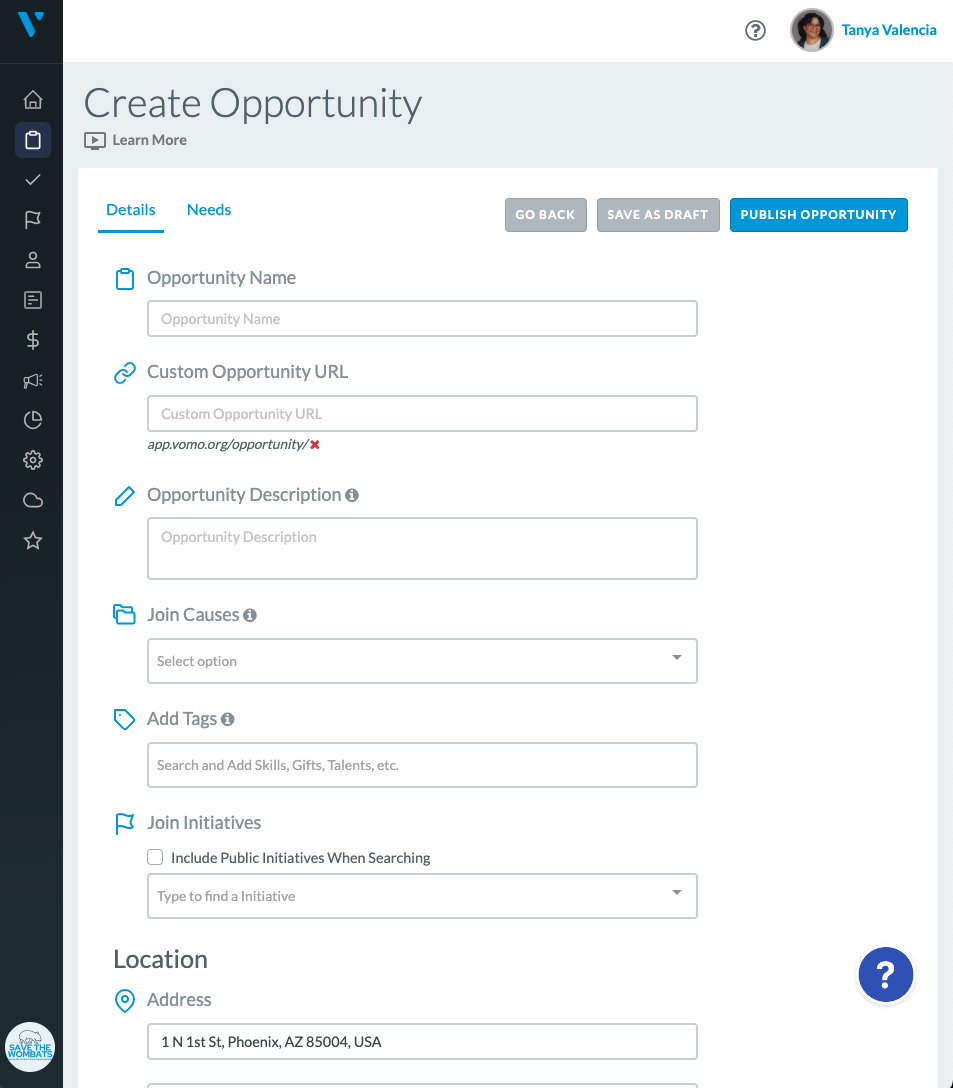Image resolution: width=953 pixels, height=1088 pixels.
Task: Open the pie chart reports icon
Action: pos(33,420)
